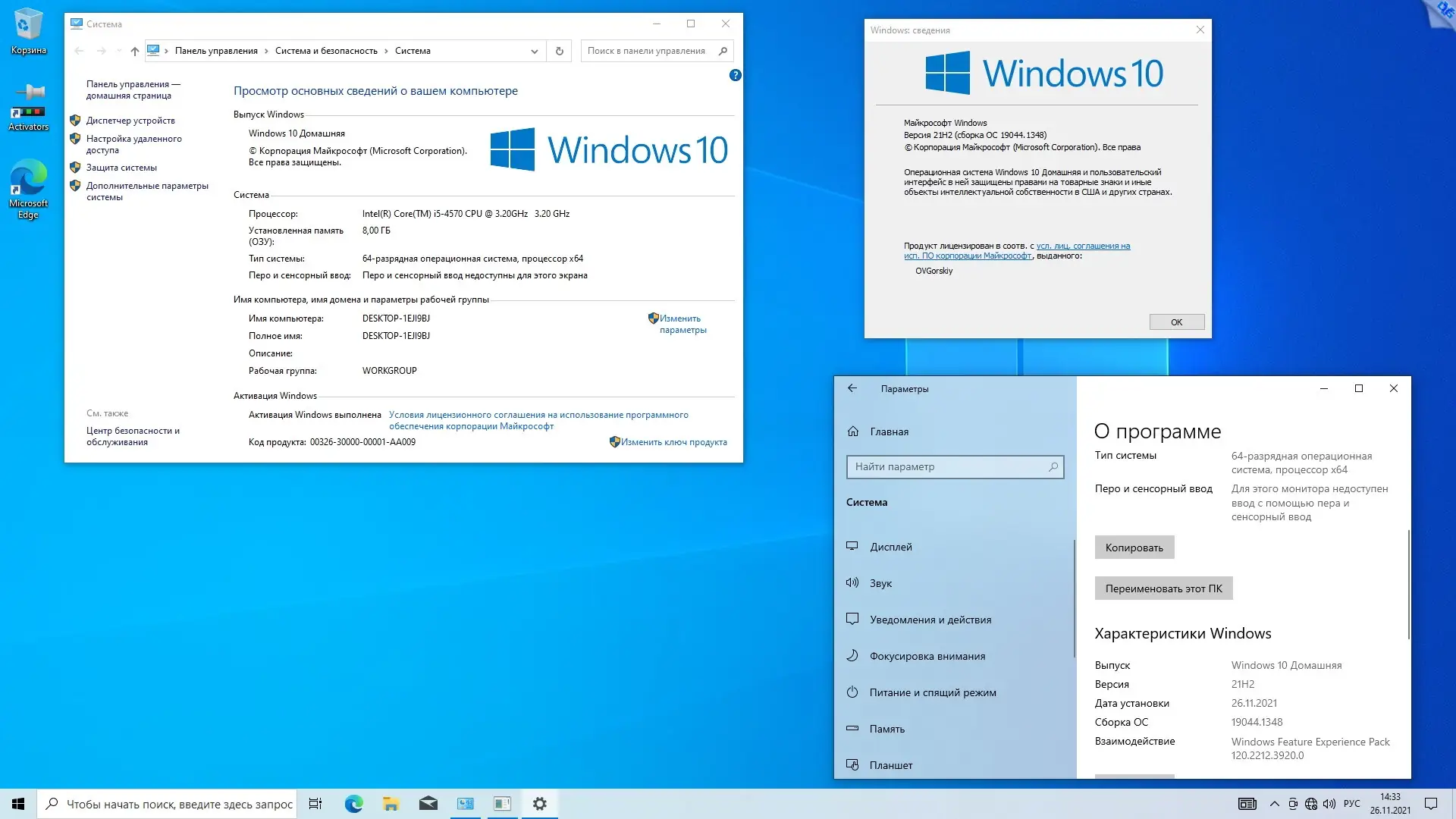Viewport: 1456px width, 819px height.
Task: Select Планшет in the Settings sidebar
Action: tap(891, 765)
